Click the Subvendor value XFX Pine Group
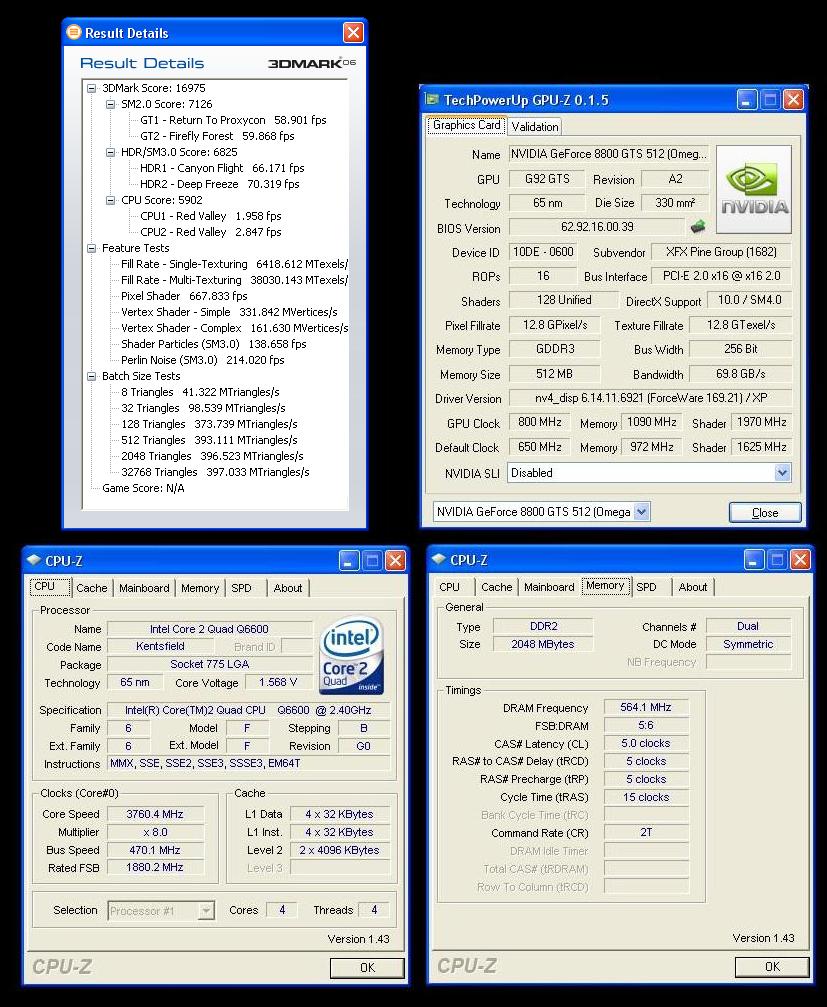This screenshot has width=827, height=1007. (x=721, y=252)
